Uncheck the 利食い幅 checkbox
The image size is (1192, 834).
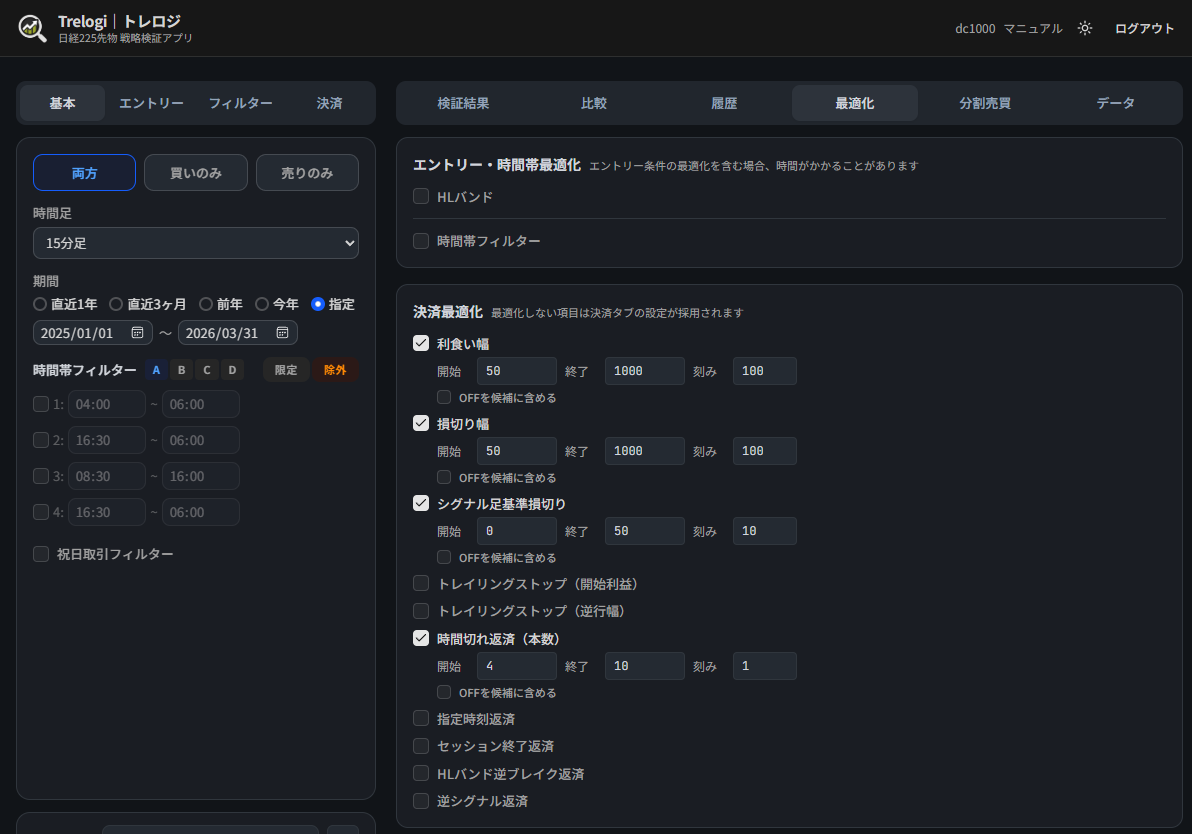[421, 343]
